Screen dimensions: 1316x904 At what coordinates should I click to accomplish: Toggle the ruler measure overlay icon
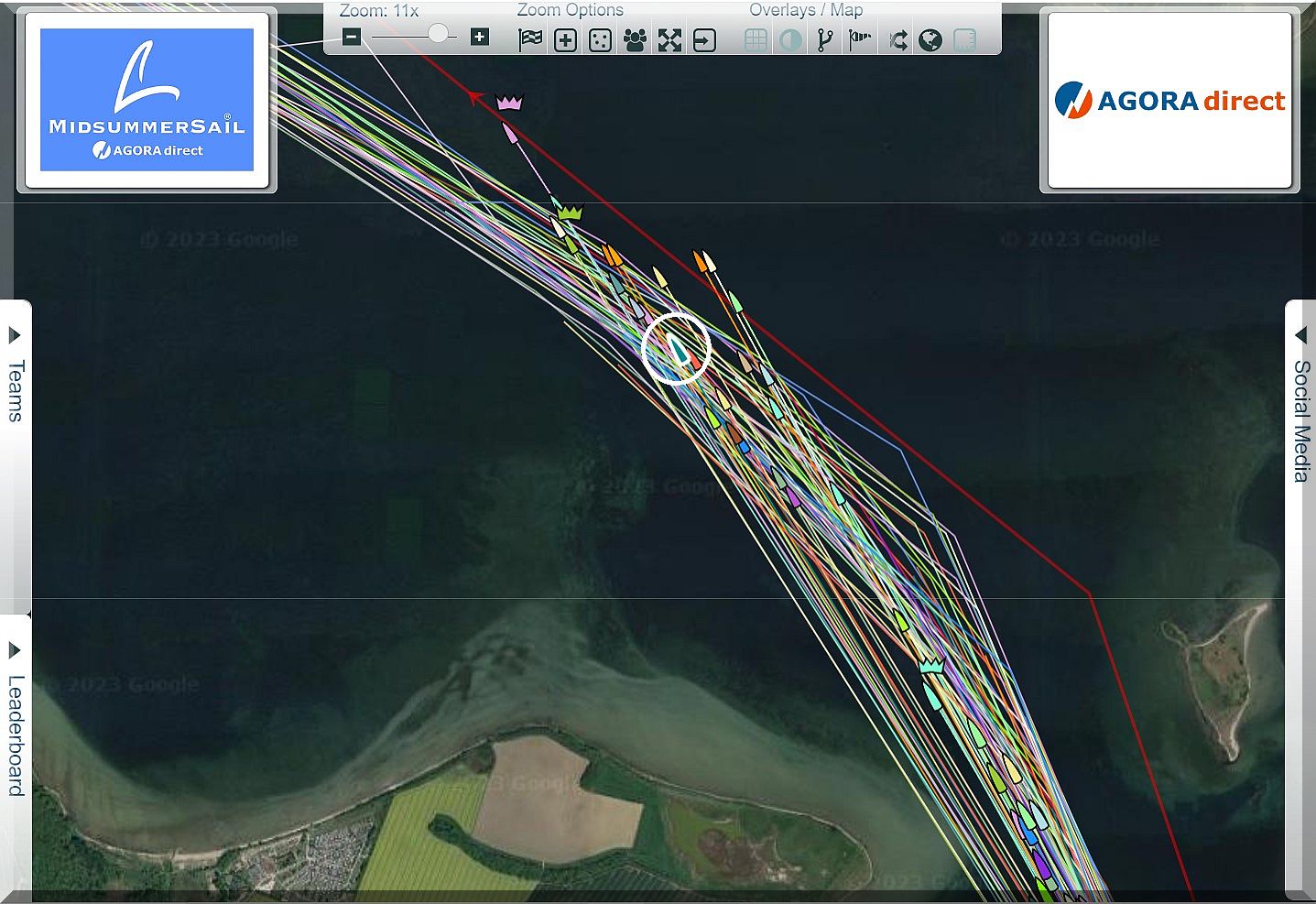pos(964,40)
